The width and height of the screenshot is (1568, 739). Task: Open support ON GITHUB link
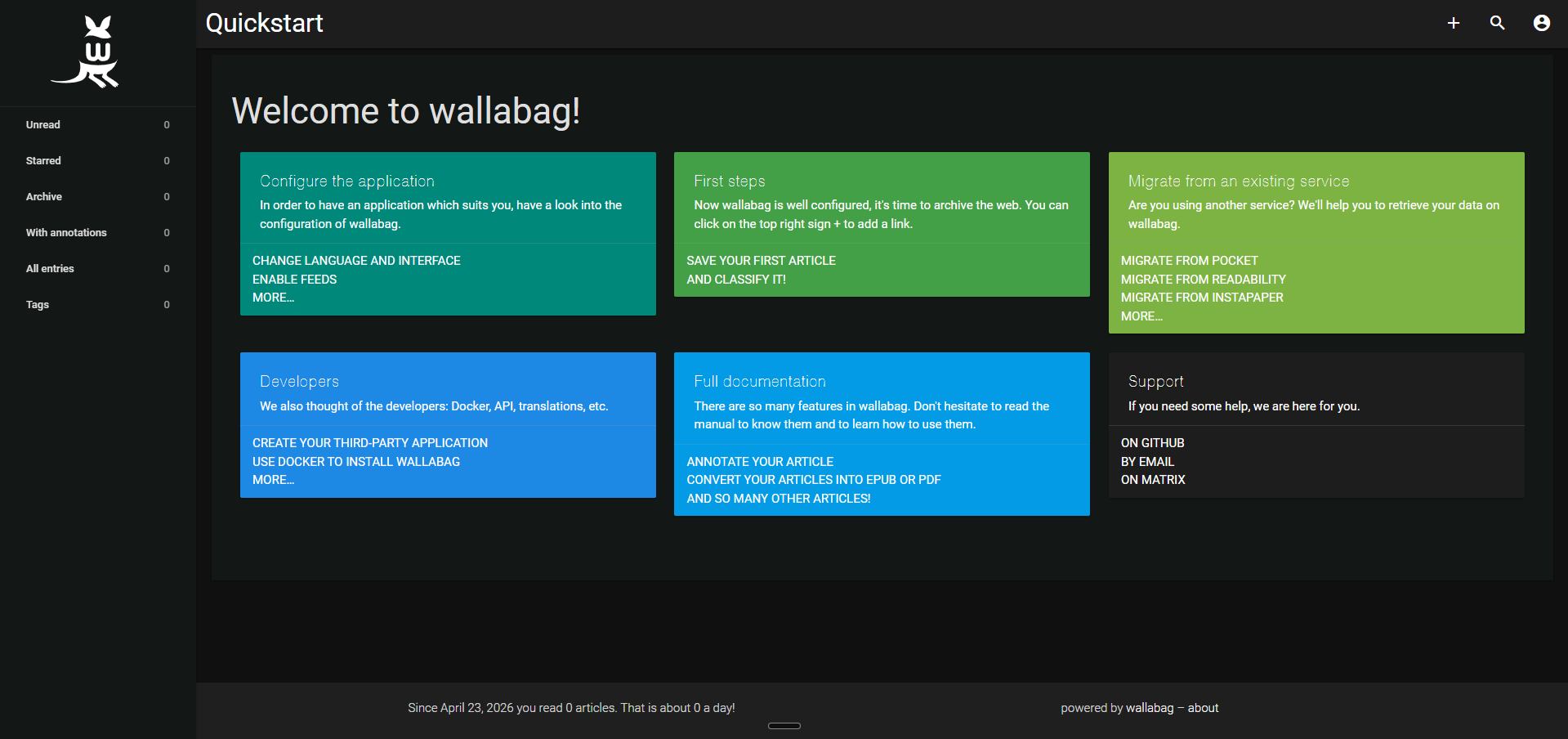click(1152, 442)
